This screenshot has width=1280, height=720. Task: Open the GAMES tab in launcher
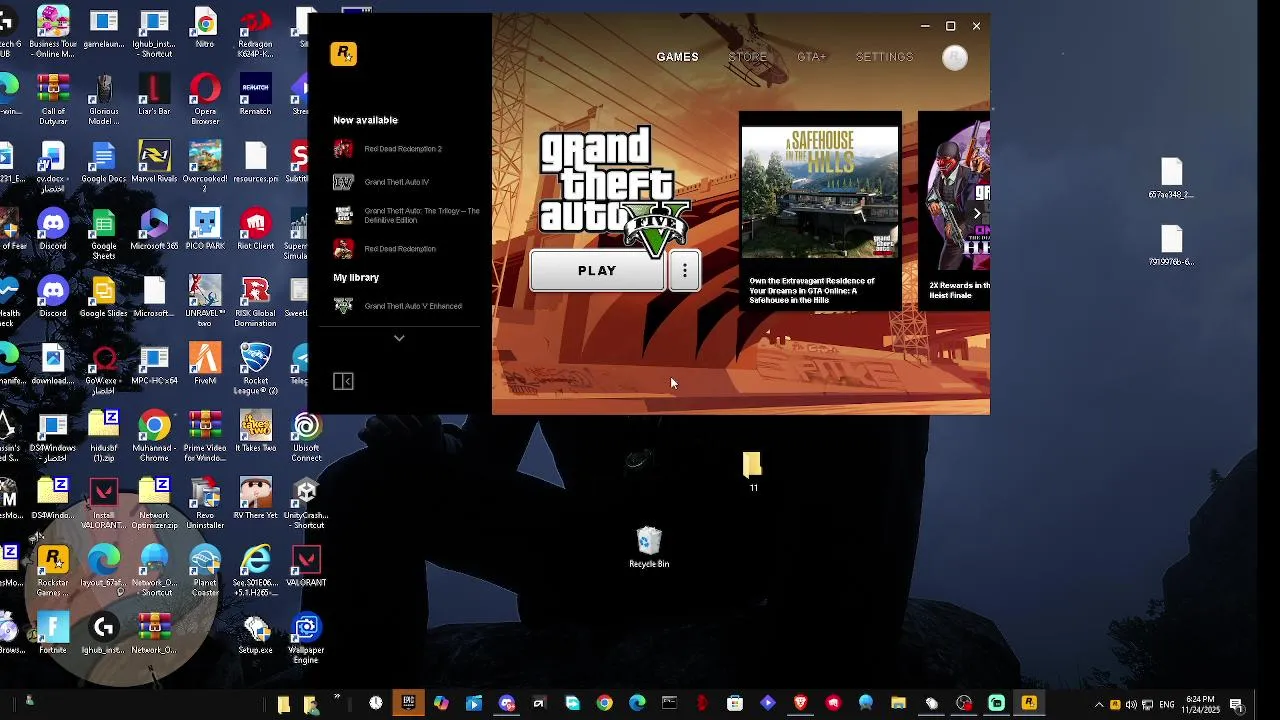coord(677,57)
